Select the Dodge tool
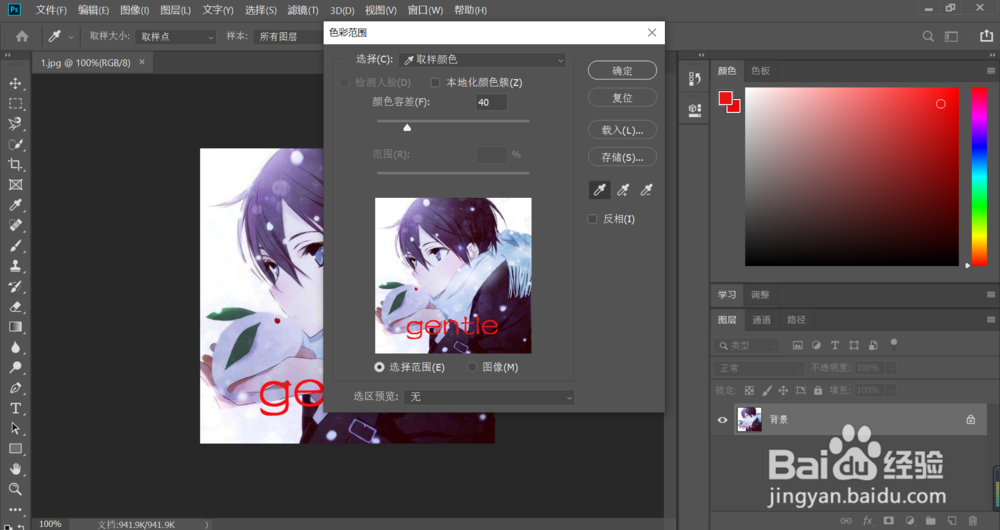 tap(15, 367)
